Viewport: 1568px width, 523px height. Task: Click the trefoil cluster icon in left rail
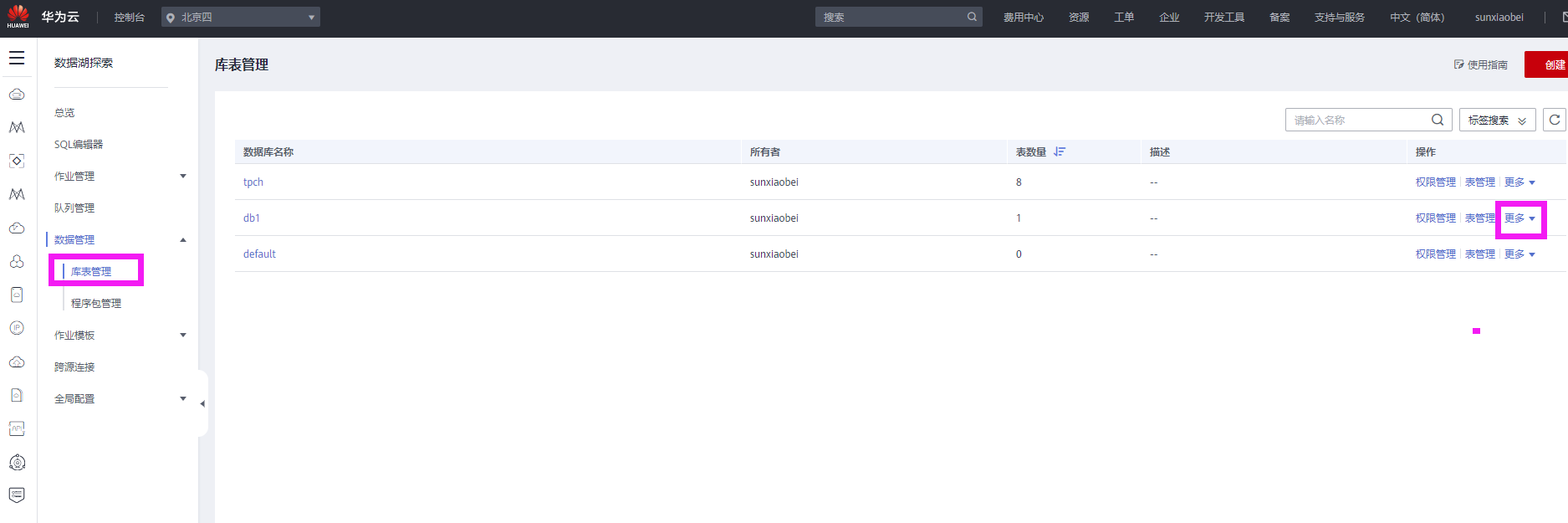tap(17, 261)
